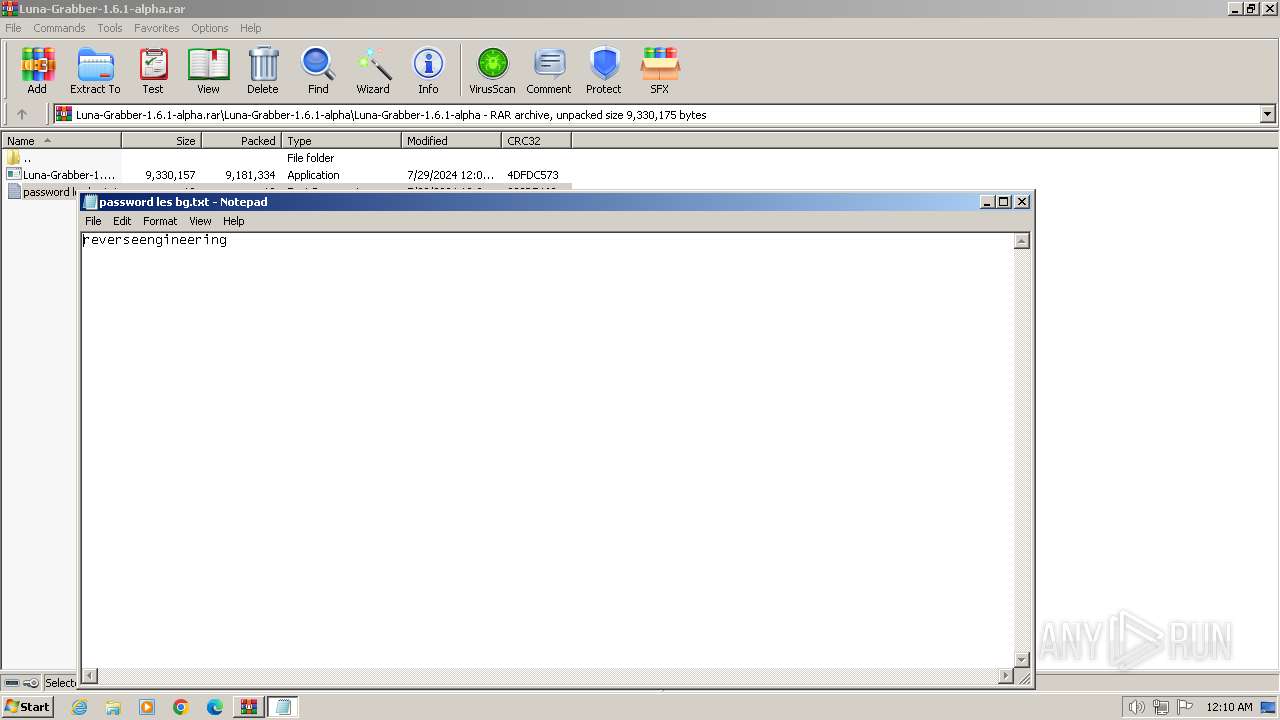Create an SFX archive

pyautogui.click(x=660, y=71)
